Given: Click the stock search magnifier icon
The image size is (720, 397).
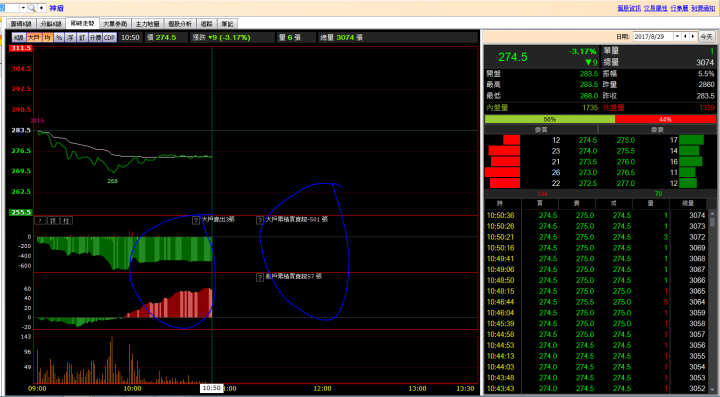Looking at the screenshot, I should pos(32,8).
